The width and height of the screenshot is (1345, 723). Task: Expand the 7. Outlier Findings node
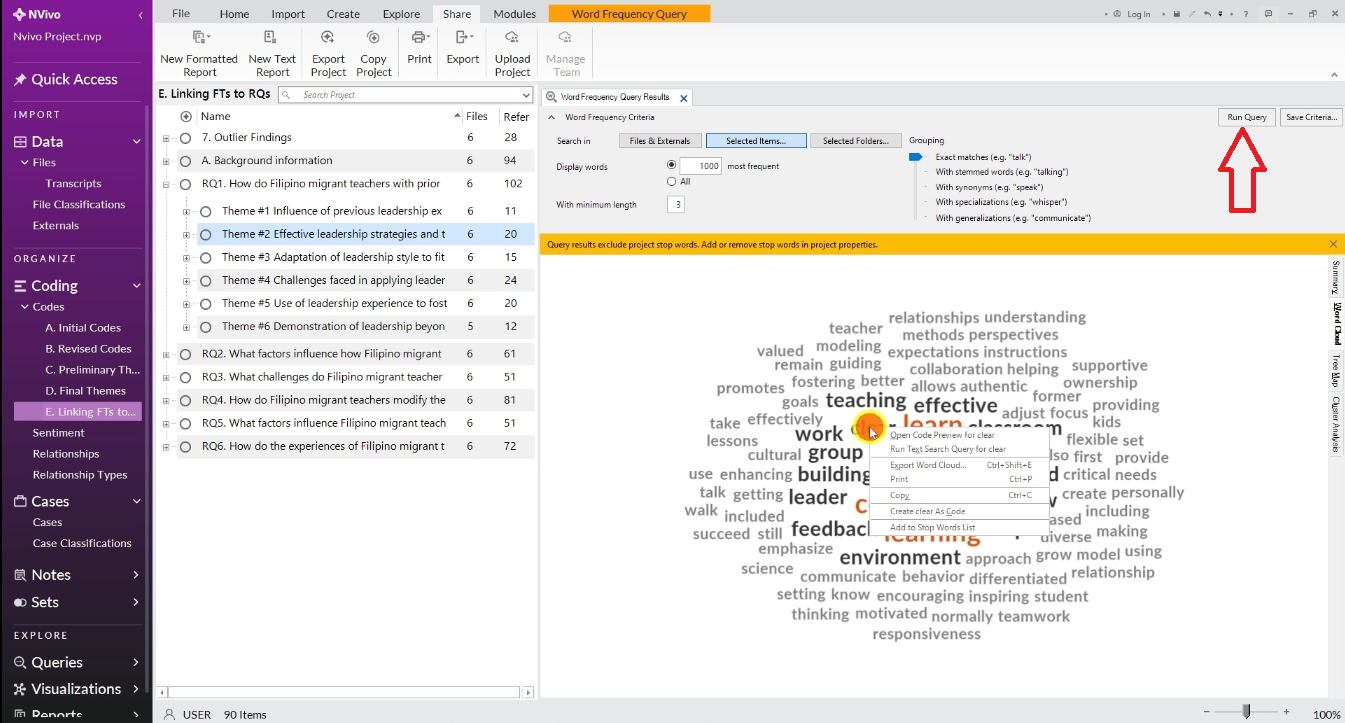click(x=166, y=138)
